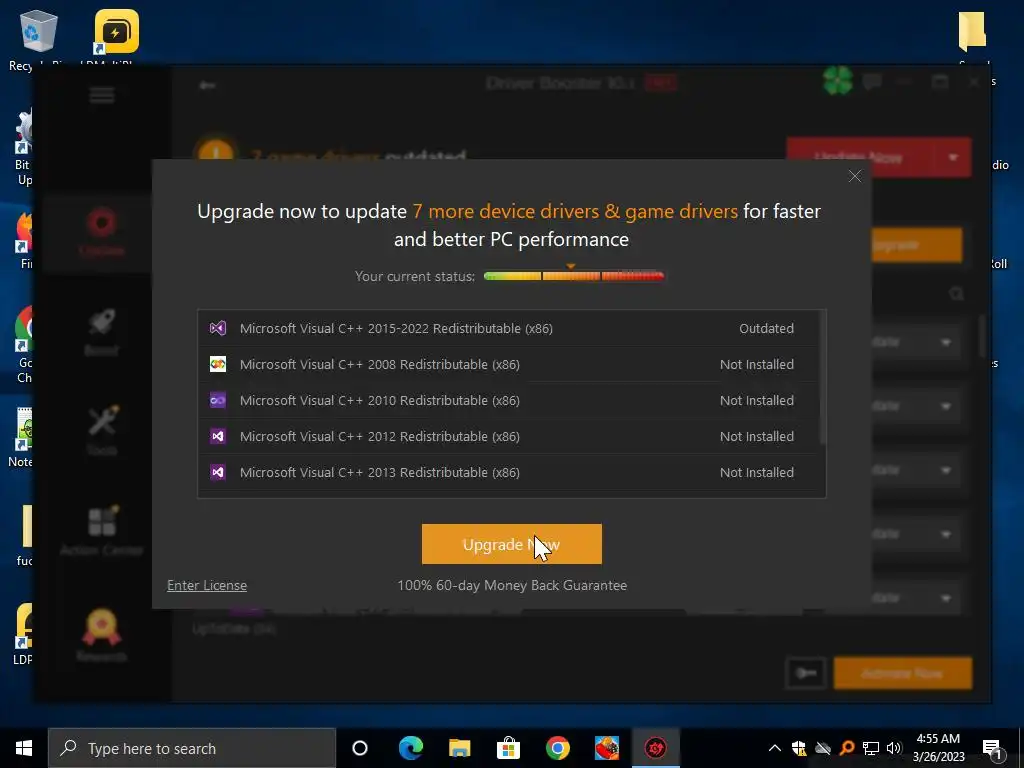Image resolution: width=1024 pixels, height=768 pixels.
Task: Click the orange search tray icon
Action: 847,748
